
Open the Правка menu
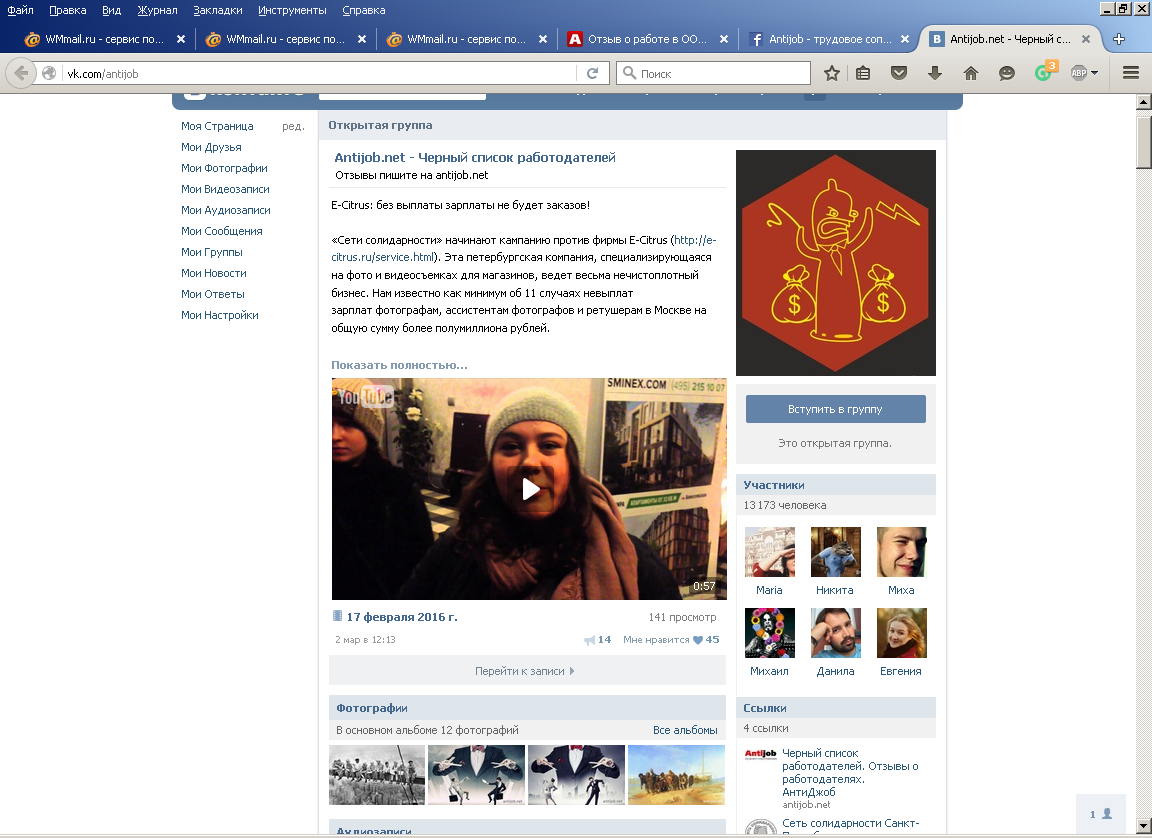coord(68,10)
